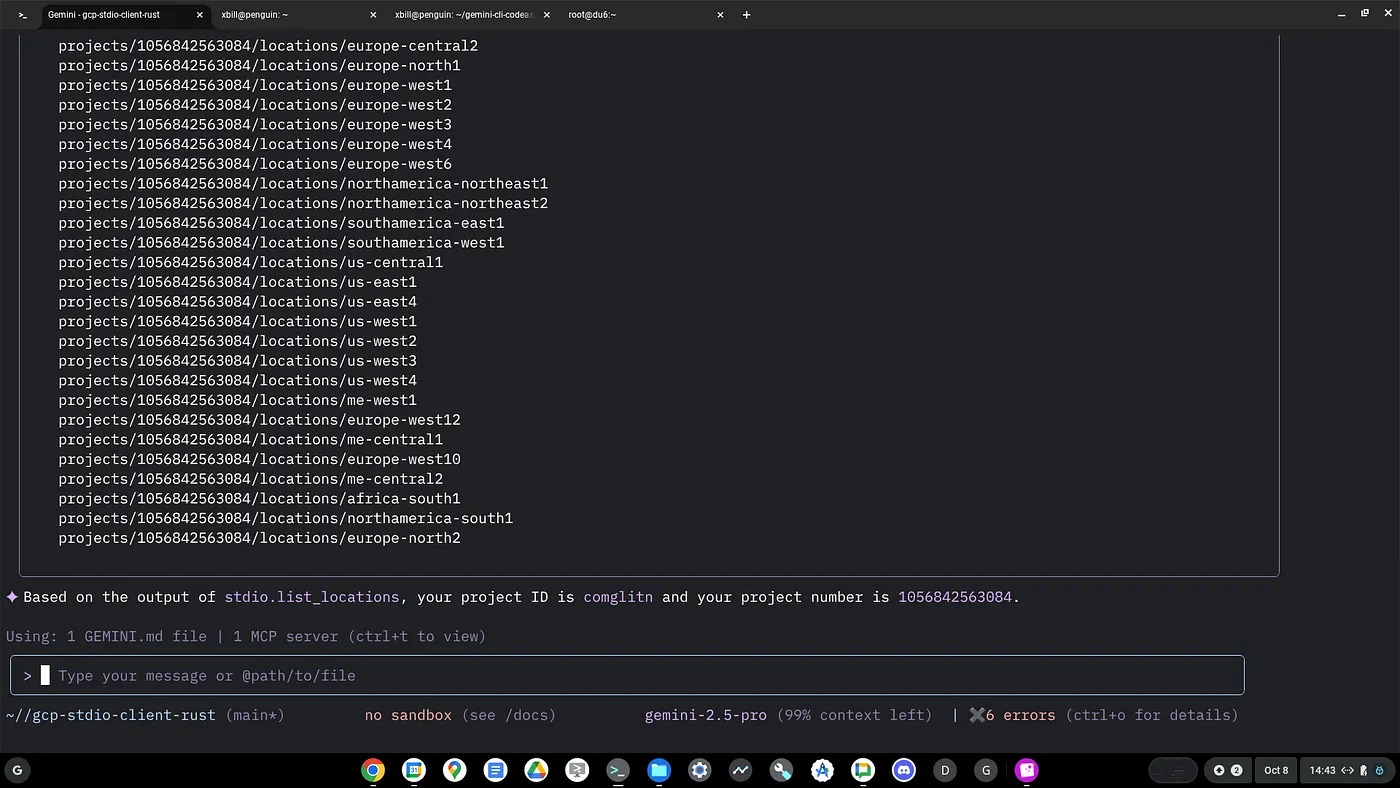Open the ChromeOS launcher button
Image resolution: width=1400 pixels, height=788 pixels.
(x=16, y=770)
